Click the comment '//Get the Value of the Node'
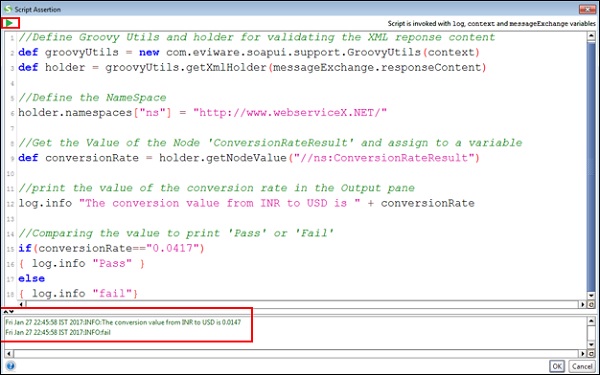600x375 pixels. (270, 143)
